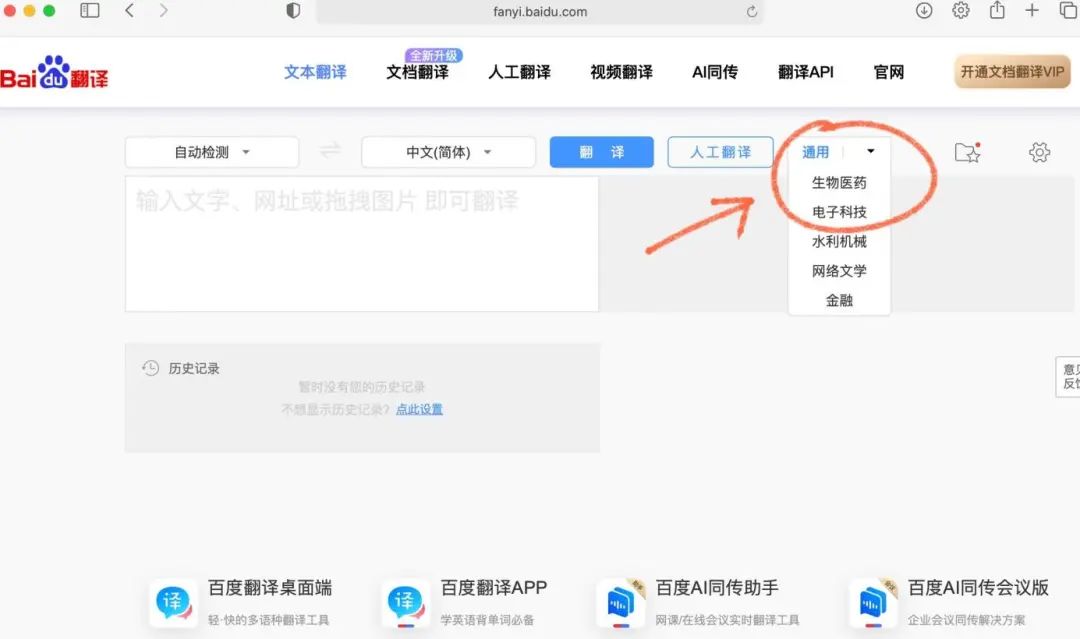Open 翻译API navigation tab
The height and width of the screenshot is (639, 1080).
point(806,72)
